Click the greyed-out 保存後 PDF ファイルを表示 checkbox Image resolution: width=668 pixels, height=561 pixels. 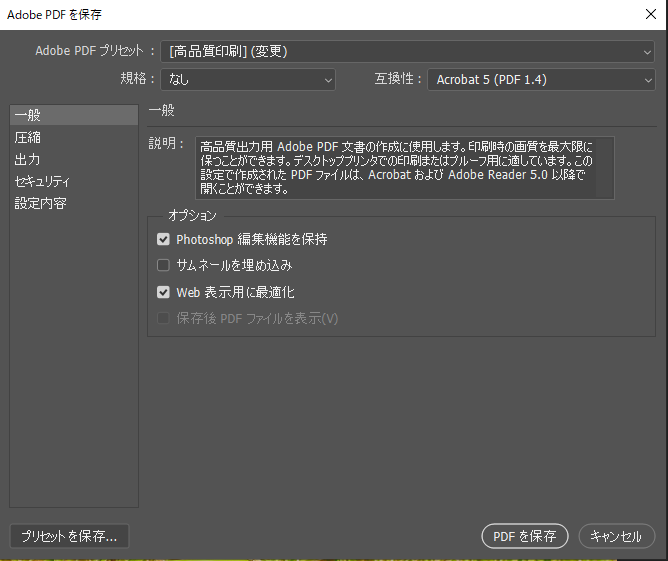tap(164, 319)
